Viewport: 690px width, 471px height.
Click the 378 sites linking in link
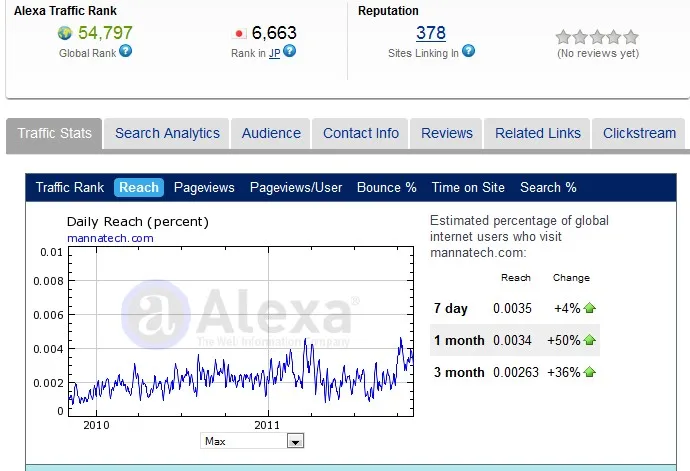431,33
